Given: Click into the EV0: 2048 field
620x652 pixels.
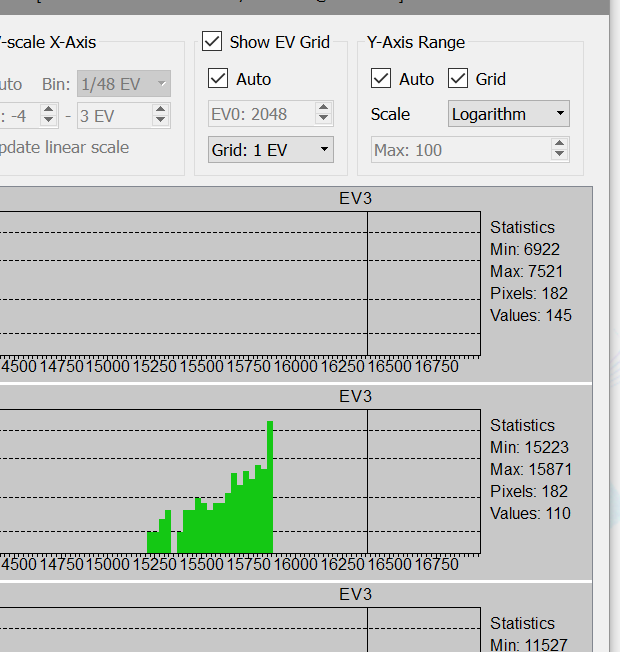Looking at the screenshot, I should coord(260,114).
